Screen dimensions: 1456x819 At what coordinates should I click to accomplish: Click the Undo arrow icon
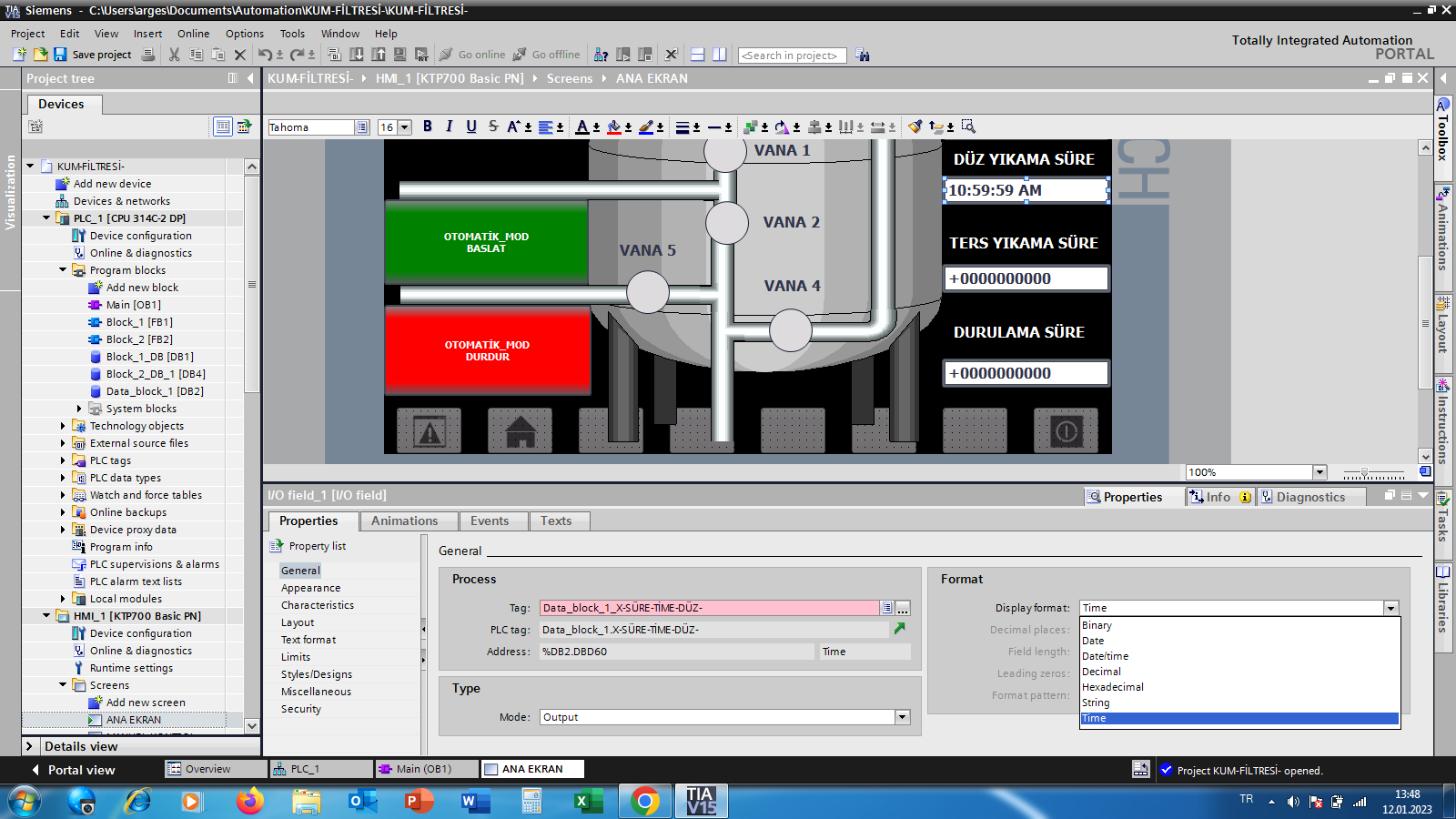(264, 55)
